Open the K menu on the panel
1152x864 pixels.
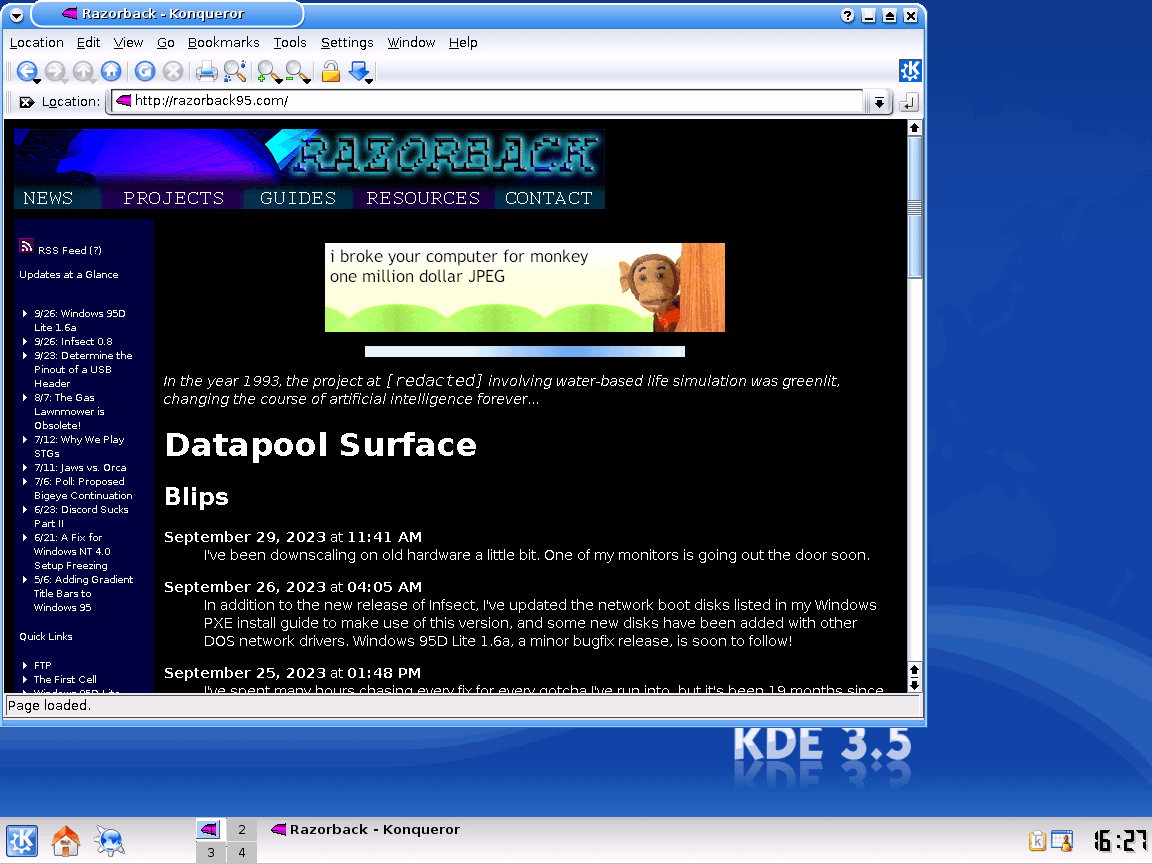coord(22,840)
